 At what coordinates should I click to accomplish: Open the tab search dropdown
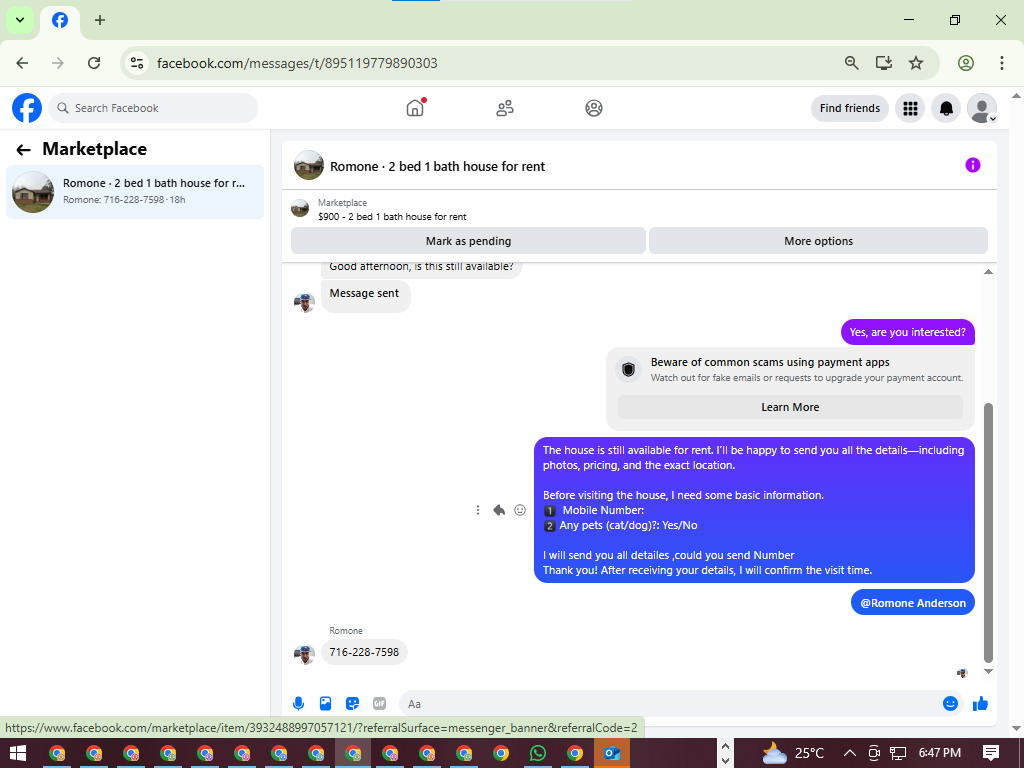pyautogui.click(x=20, y=20)
